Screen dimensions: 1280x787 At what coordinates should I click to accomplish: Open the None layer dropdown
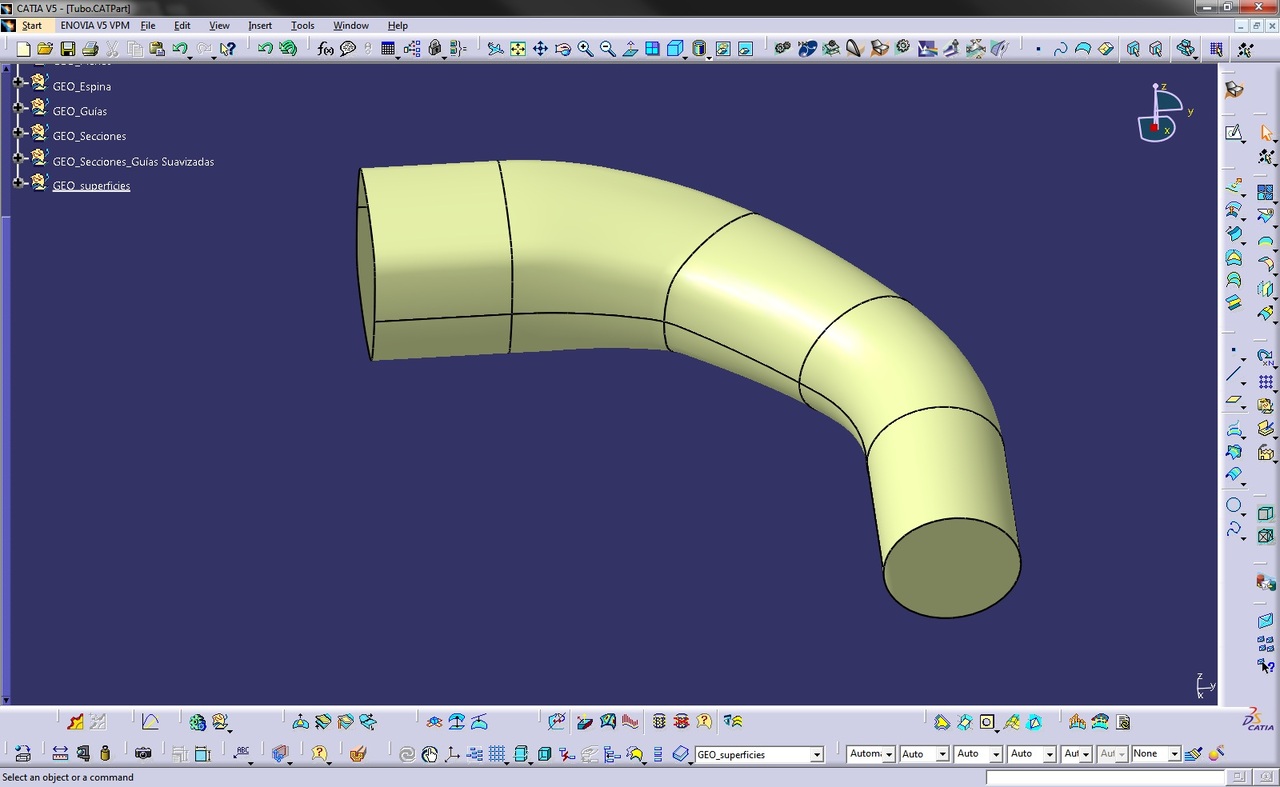[1174, 755]
